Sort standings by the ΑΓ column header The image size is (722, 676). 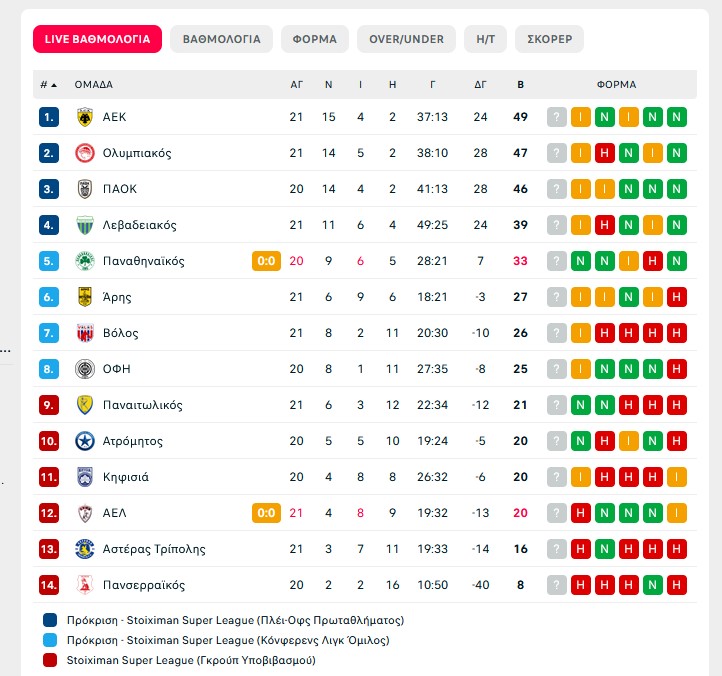tap(296, 85)
